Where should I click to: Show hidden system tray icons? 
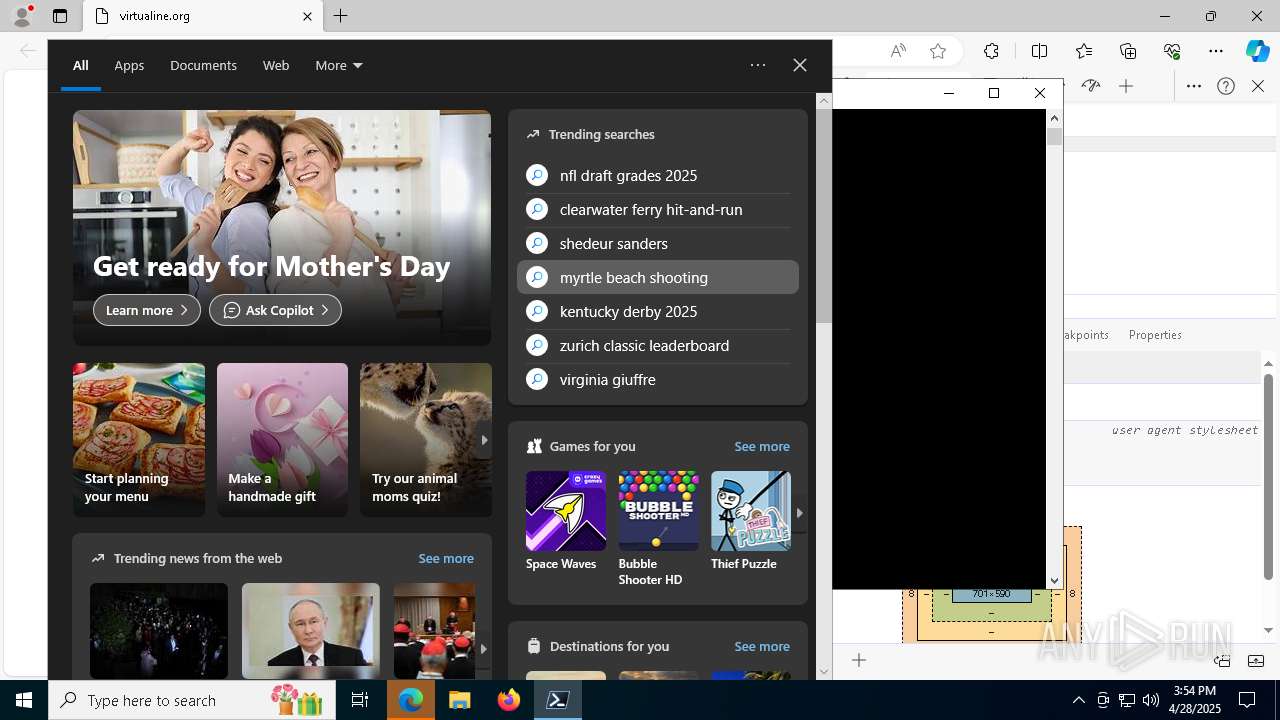[1078, 700]
